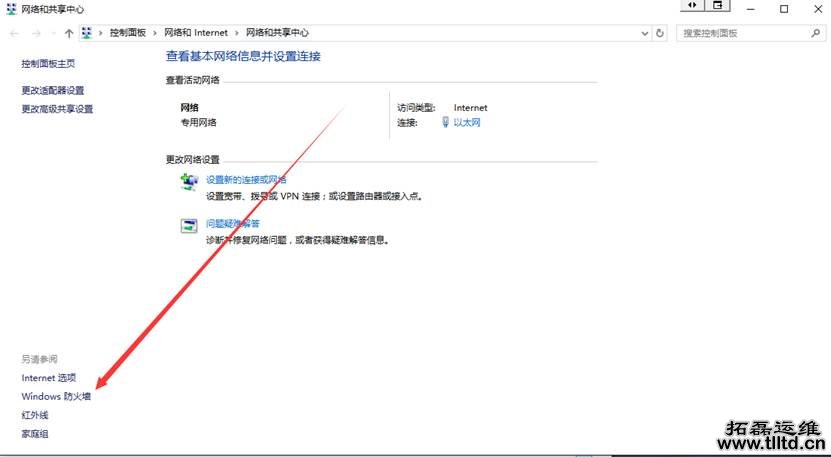Click the window snapshot icon in title bar
This screenshot has height=457, width=831.
click(718, 5)
